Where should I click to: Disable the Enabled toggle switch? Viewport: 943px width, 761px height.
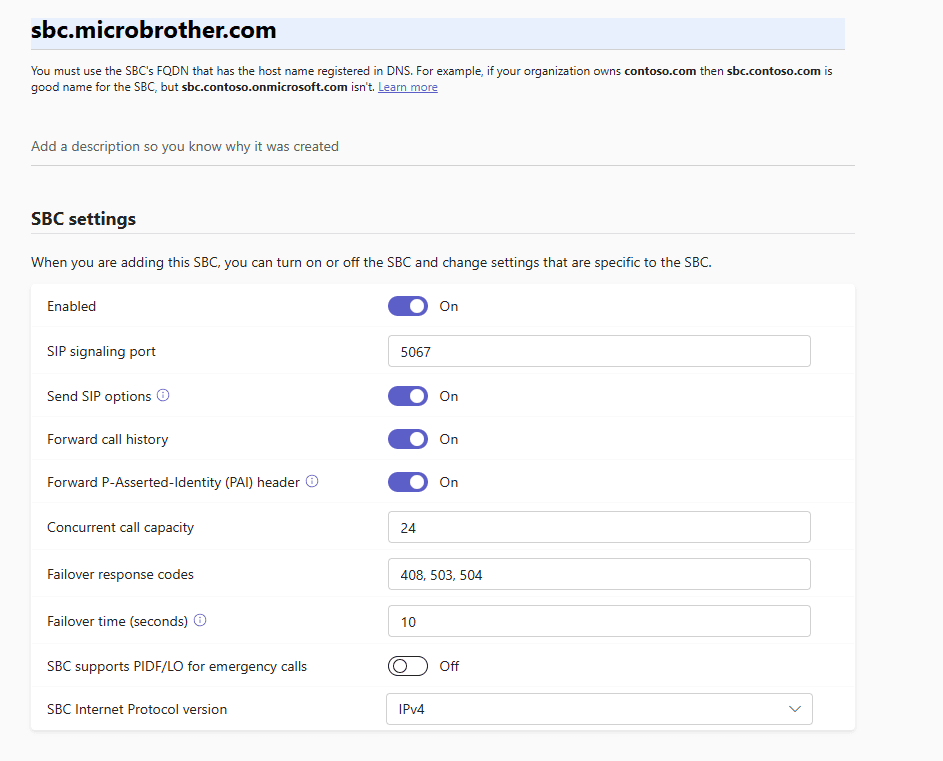[408, 306]
